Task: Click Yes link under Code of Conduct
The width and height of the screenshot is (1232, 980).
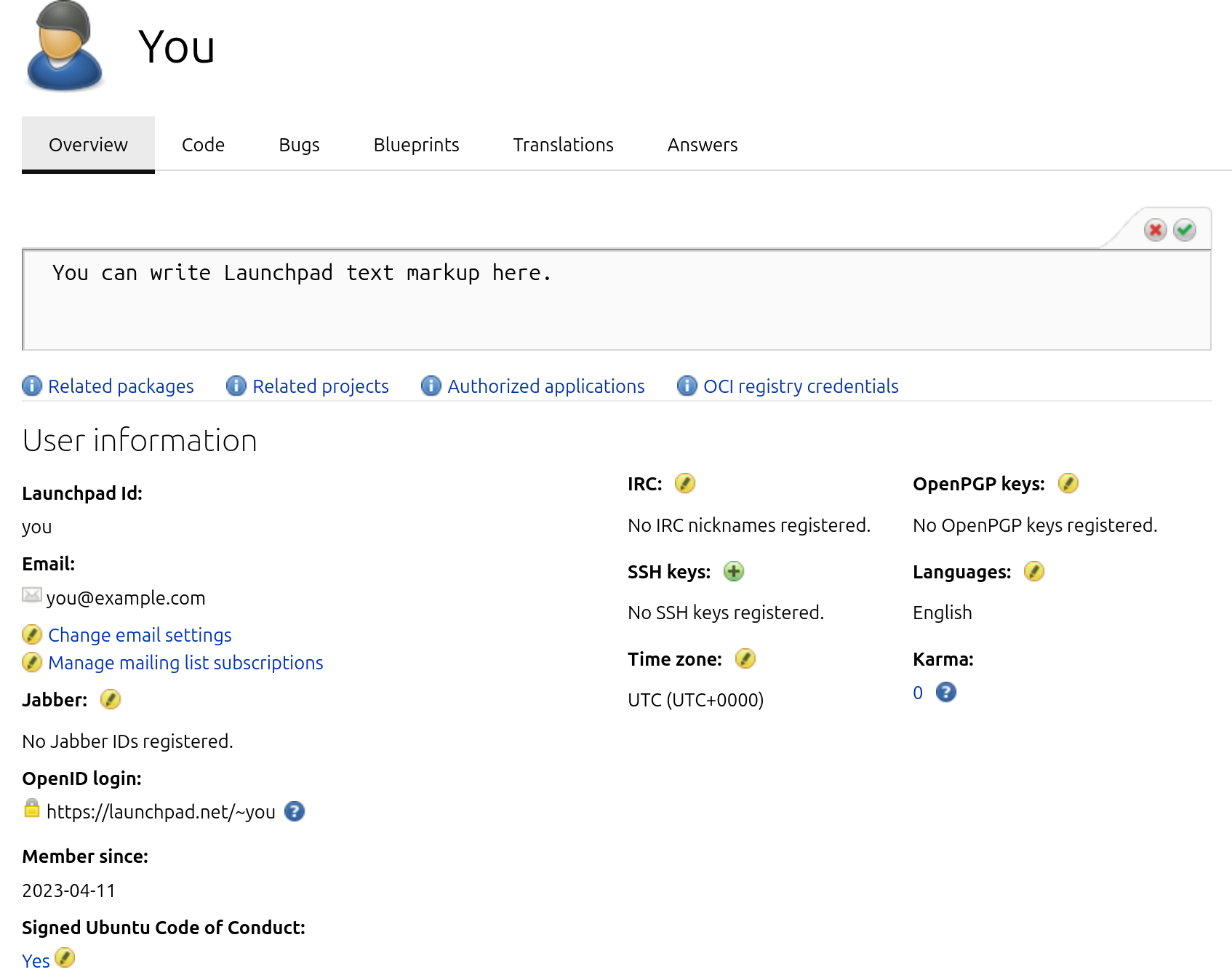Action: (36, 961)
